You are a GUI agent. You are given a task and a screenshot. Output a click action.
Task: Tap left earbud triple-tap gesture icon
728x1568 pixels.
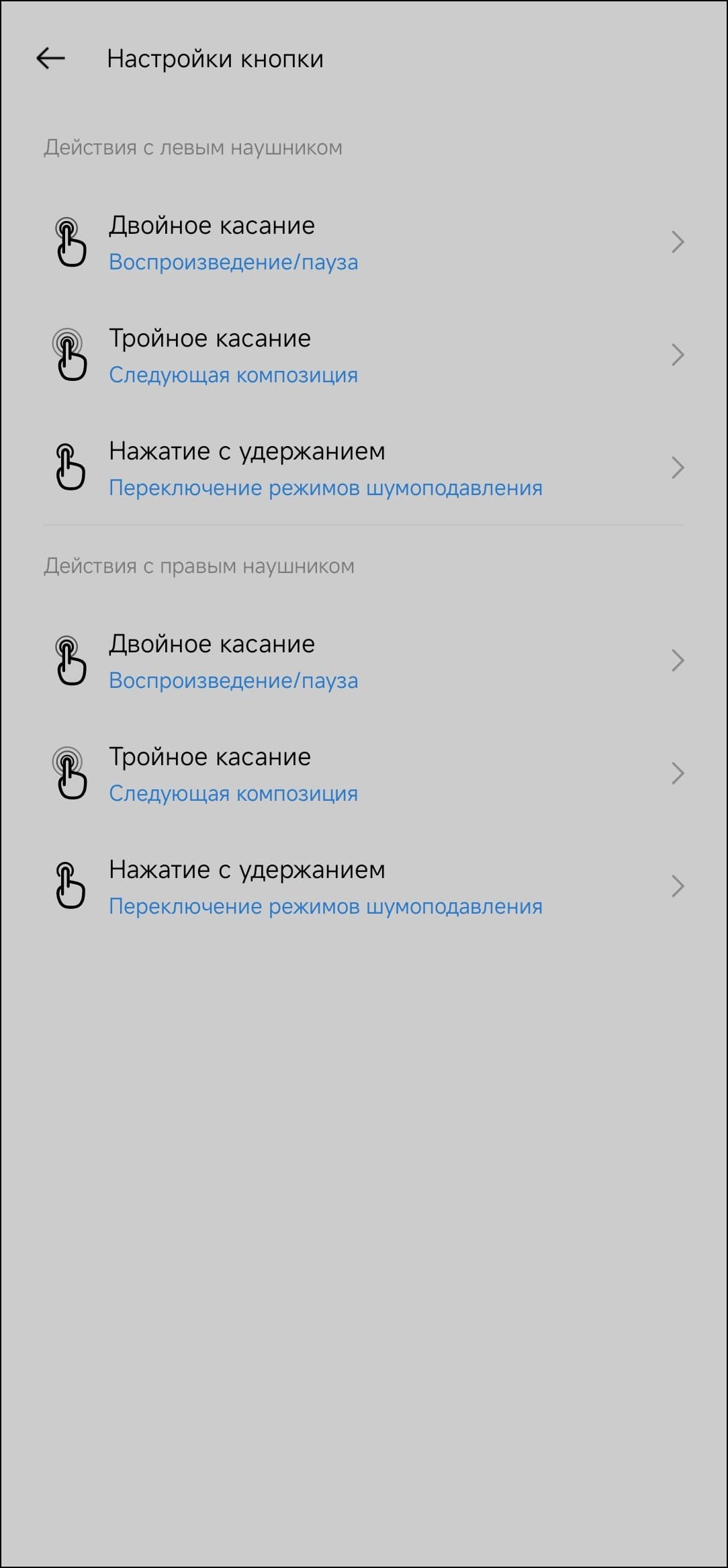click(70, 355)
